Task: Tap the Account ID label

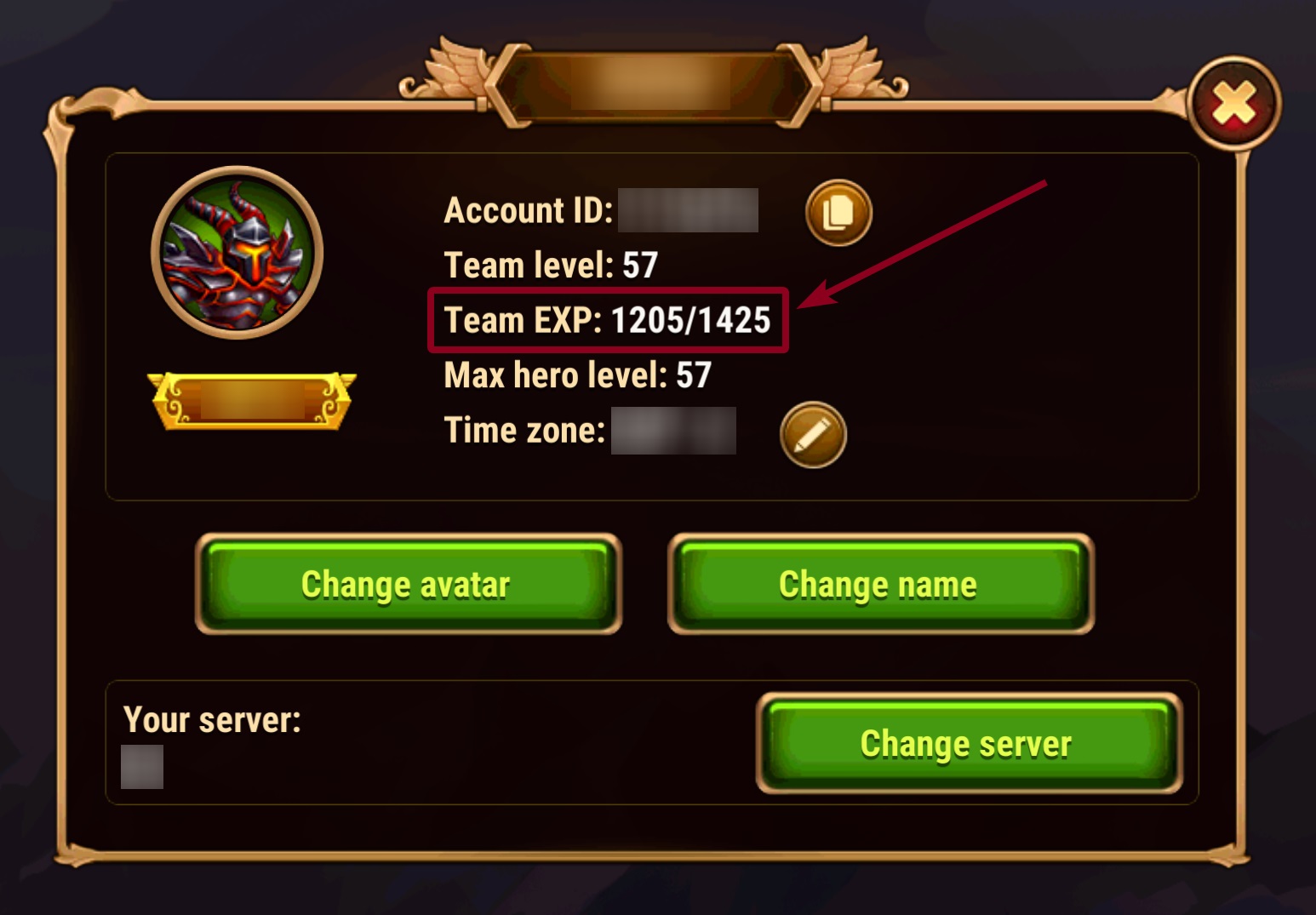Action: [x=529, y=210]
